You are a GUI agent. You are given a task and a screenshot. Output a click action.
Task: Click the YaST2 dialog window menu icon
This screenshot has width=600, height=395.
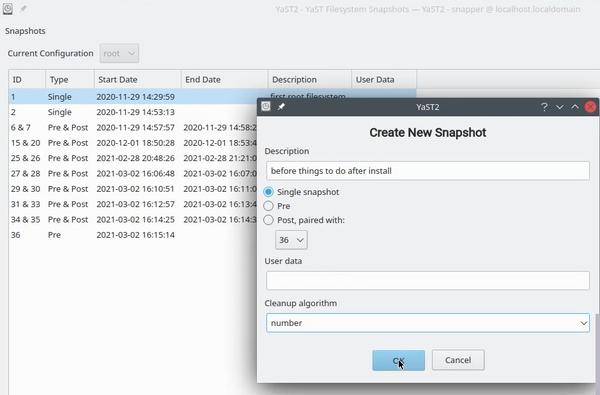(266, 106)
